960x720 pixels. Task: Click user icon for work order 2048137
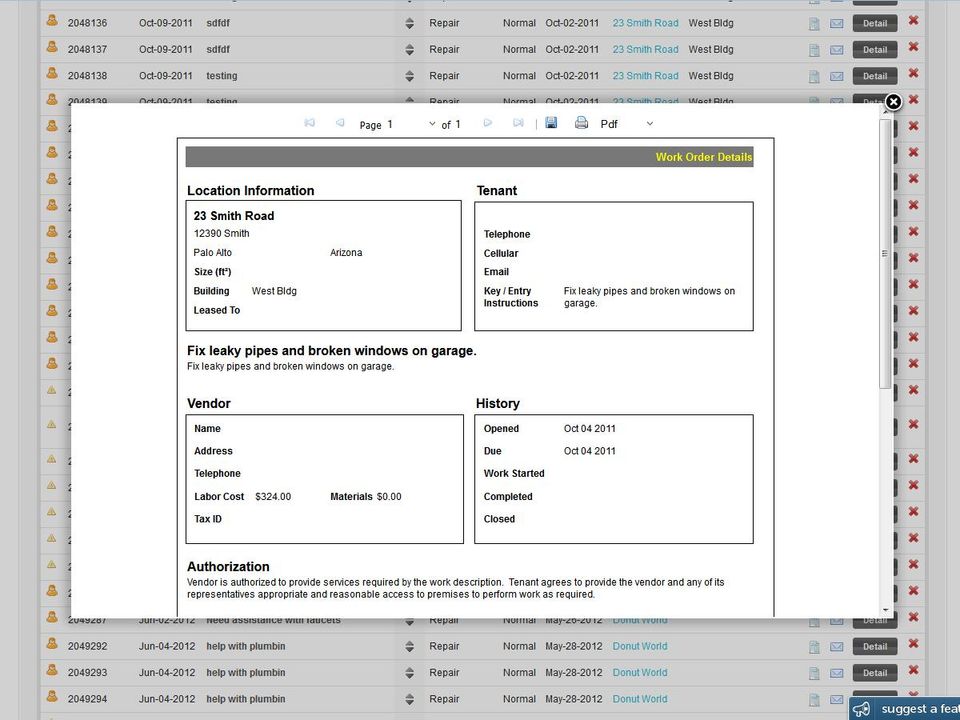(52, 47)
